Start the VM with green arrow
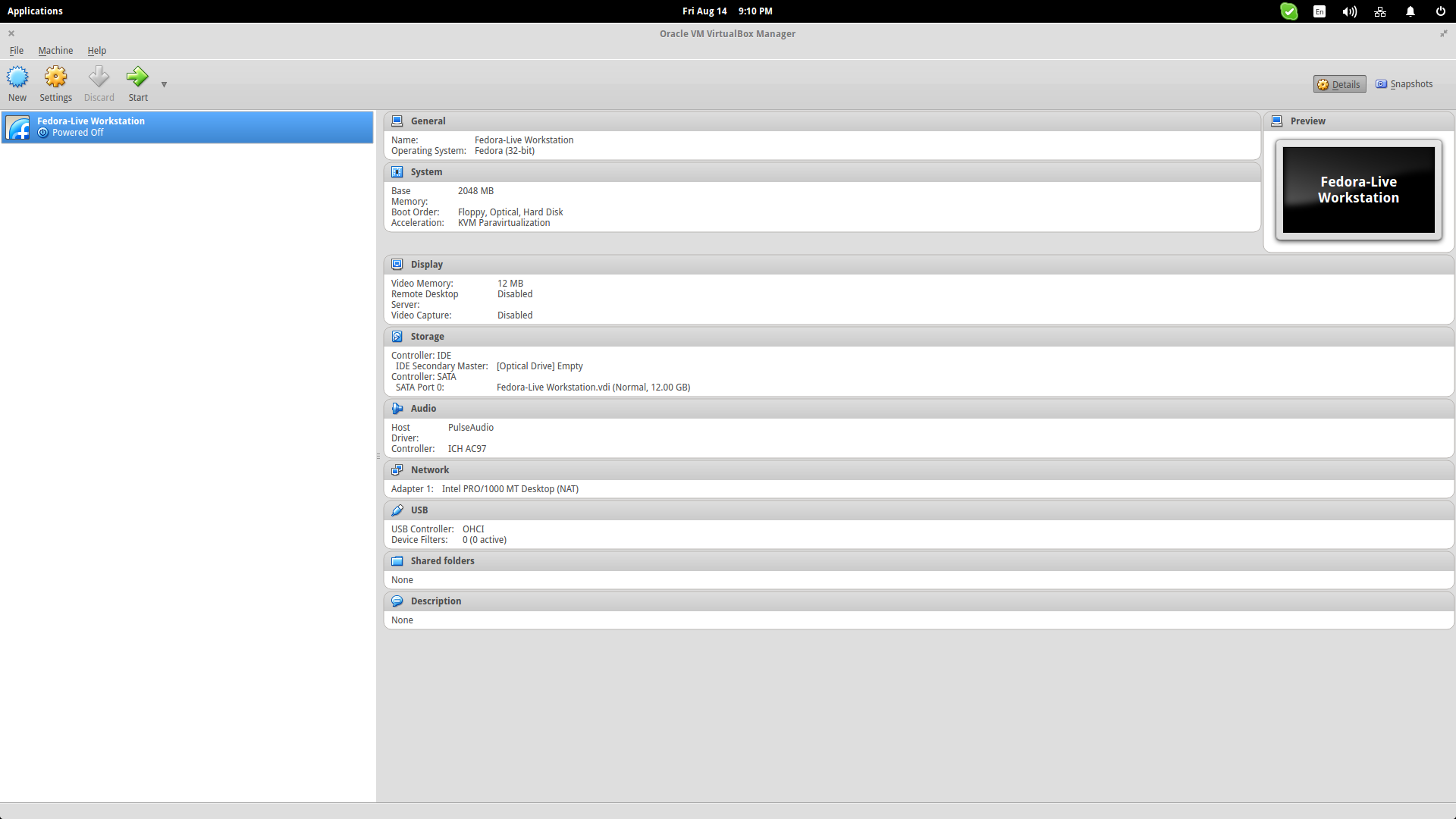 (137, 77)
